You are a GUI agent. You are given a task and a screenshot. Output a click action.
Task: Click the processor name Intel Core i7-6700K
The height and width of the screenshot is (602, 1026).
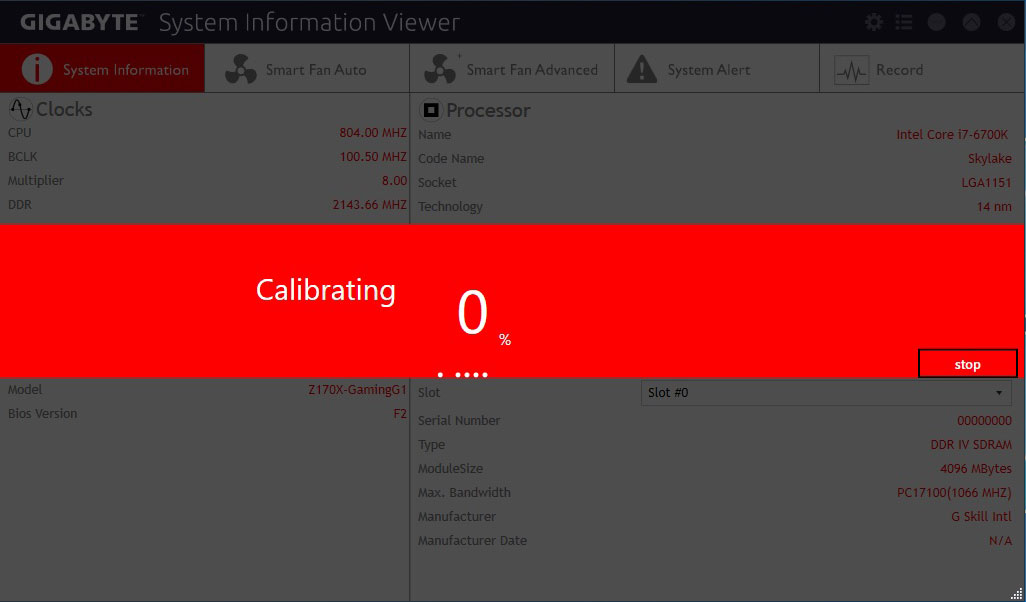tap(952, 135)
